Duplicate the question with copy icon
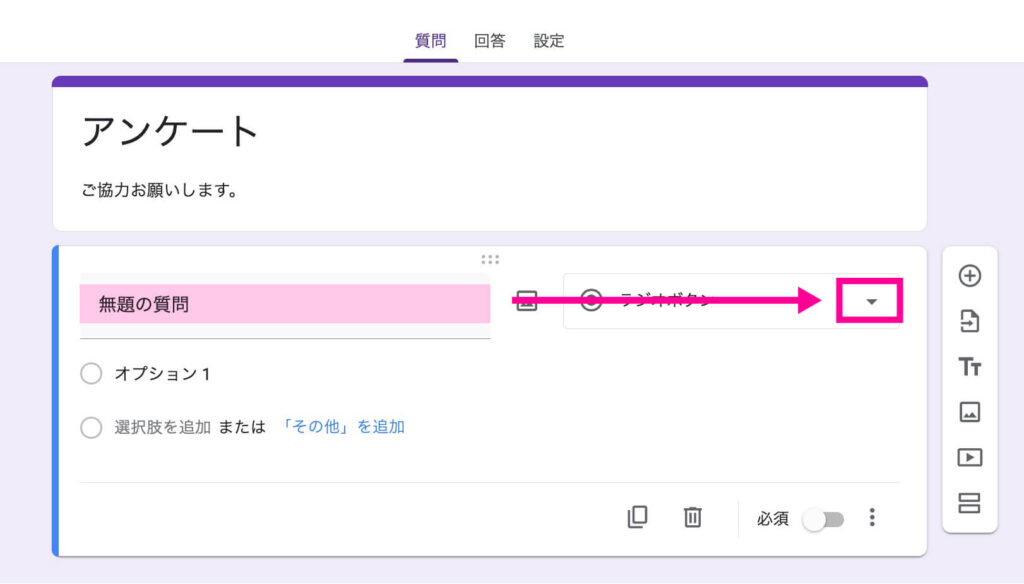This screenshot has width=1024, height=584. [x=637, y=517]
